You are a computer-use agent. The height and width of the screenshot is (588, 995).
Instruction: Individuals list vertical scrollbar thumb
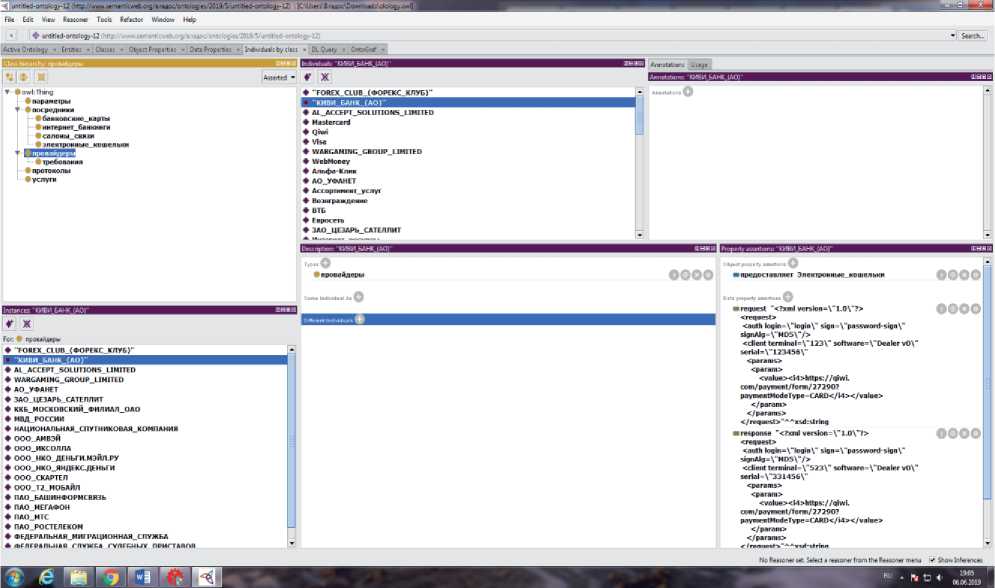click(639, 115)
